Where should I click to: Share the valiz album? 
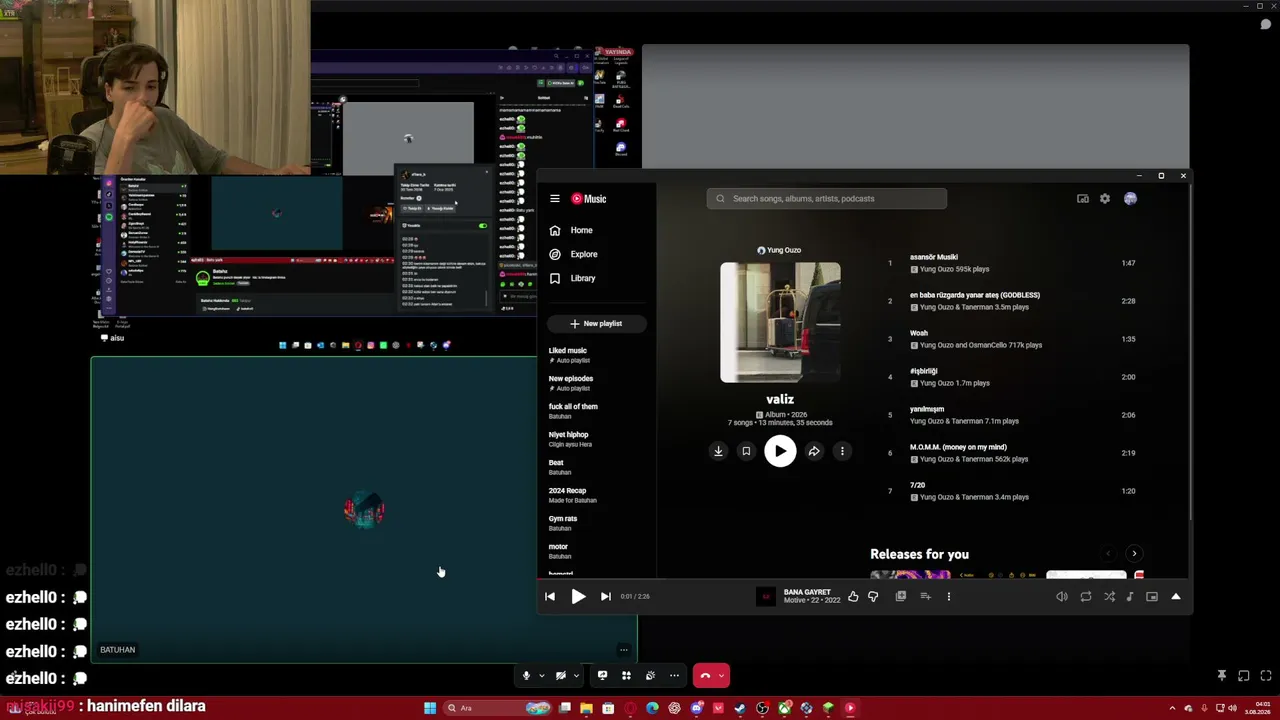tap(814, 451)
